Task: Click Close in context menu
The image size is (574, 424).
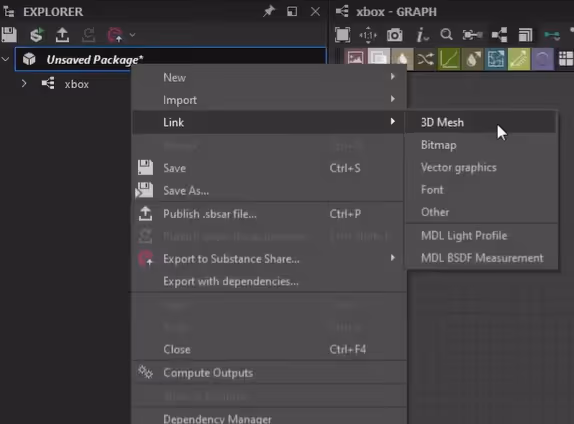Action: (269, 349)
